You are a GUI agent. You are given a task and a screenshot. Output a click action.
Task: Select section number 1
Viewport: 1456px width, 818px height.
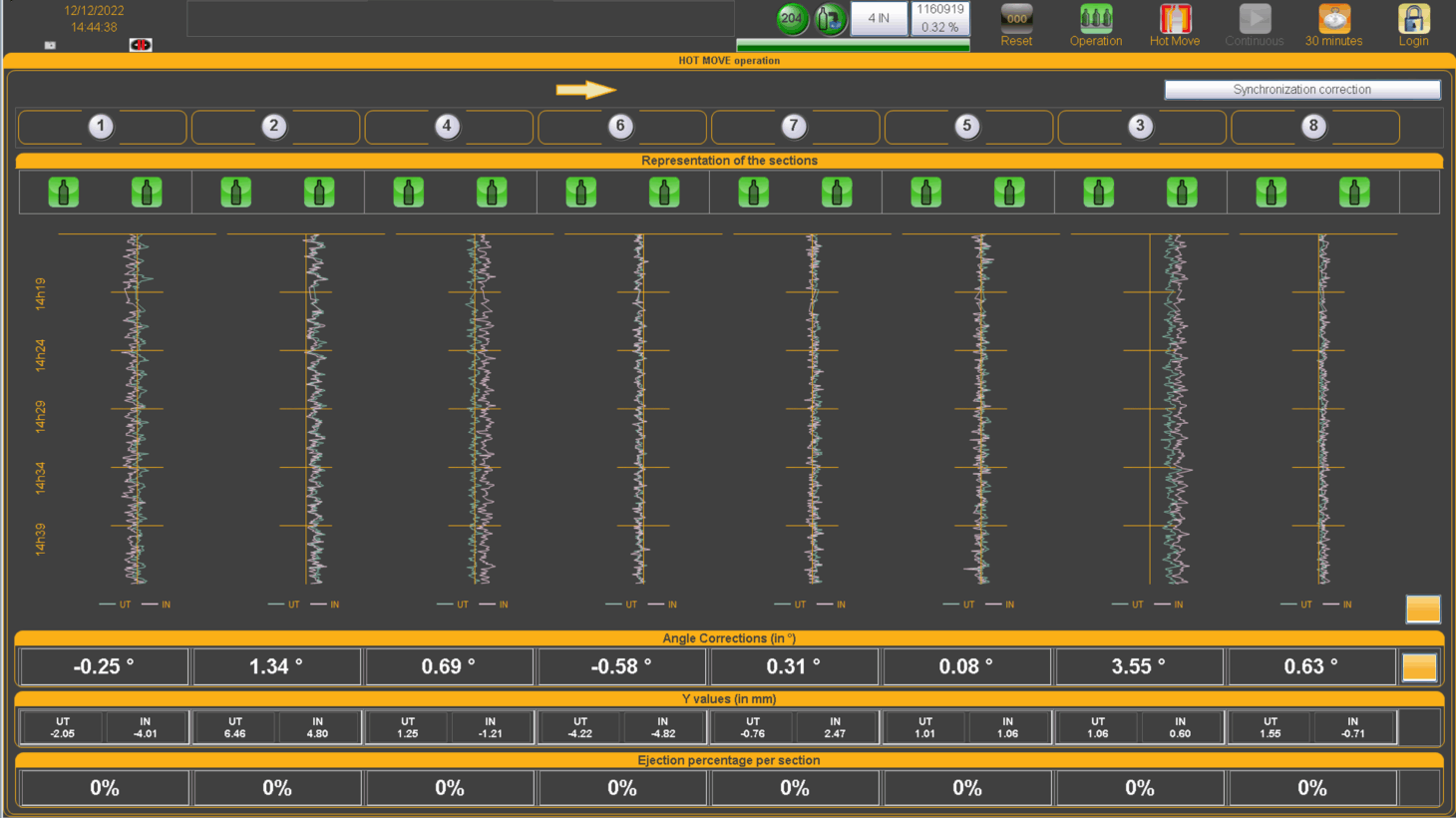tap(101, 127)
